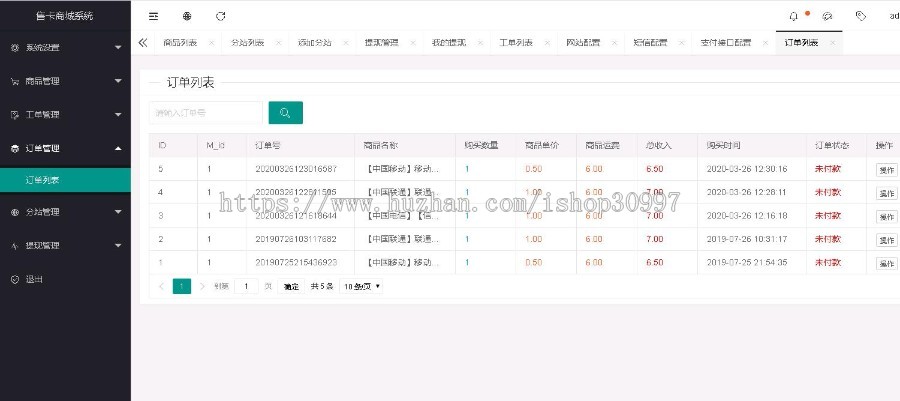Click 操作 for order at 12:30:16

point(887,170)
